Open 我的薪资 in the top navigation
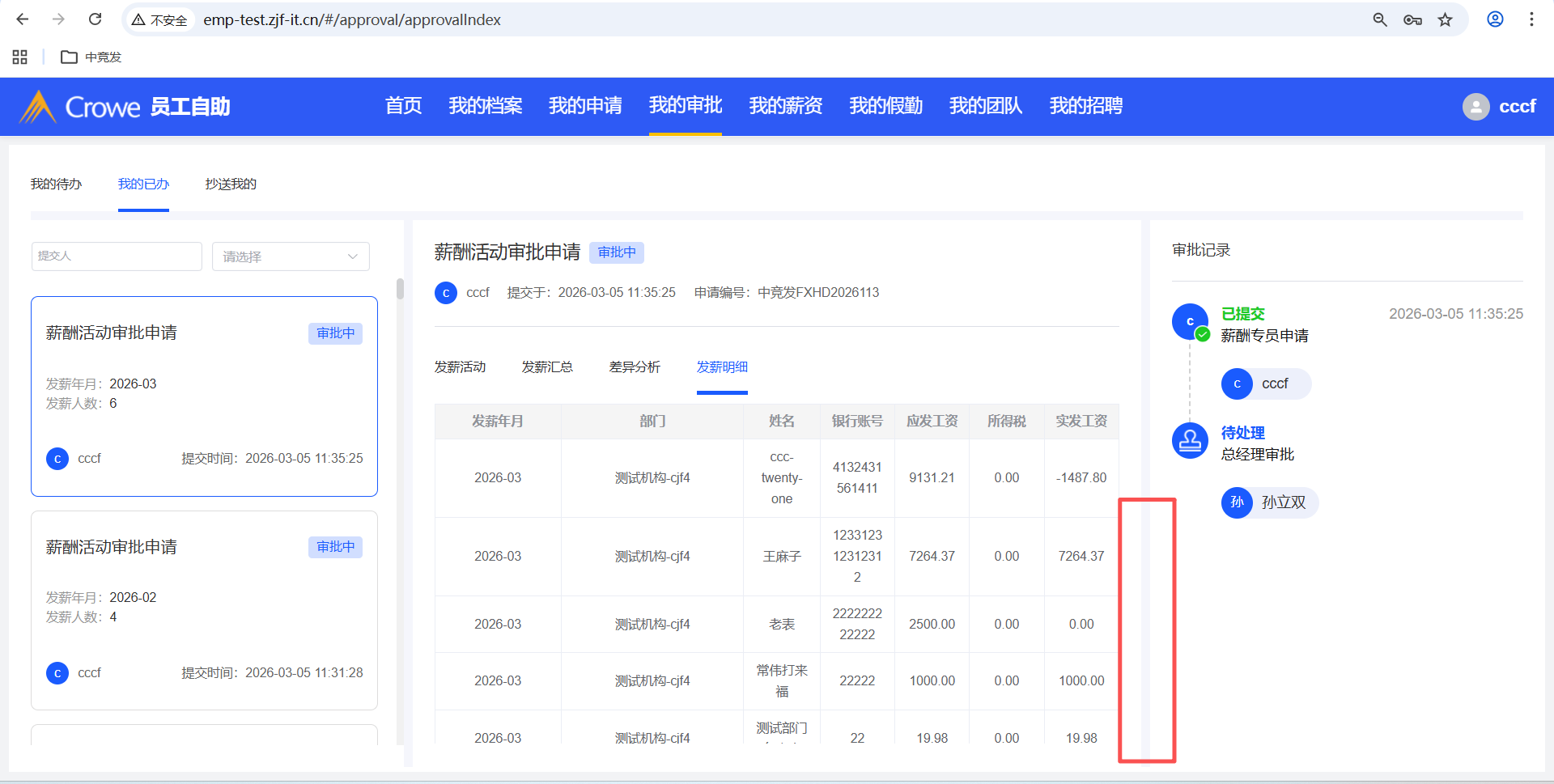This screenshot has height=784, width=1554. tap(785, 106)
